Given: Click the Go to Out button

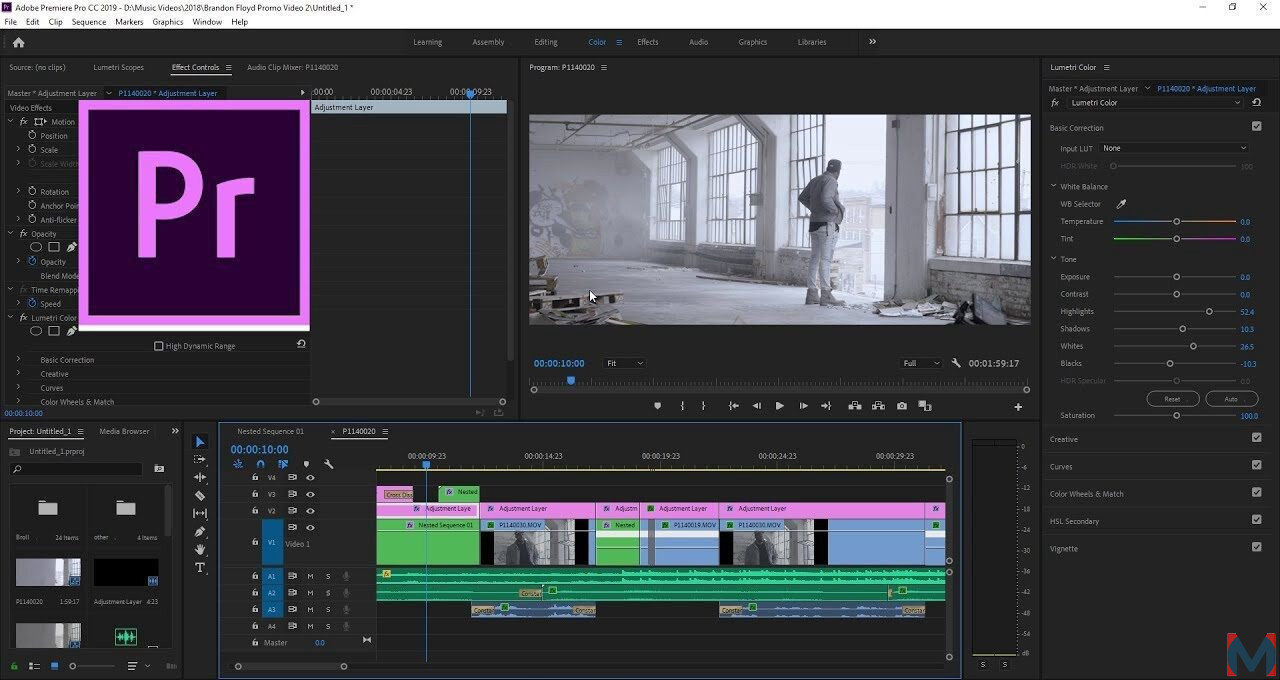Looking at the screenshot, I should point(826,406).
